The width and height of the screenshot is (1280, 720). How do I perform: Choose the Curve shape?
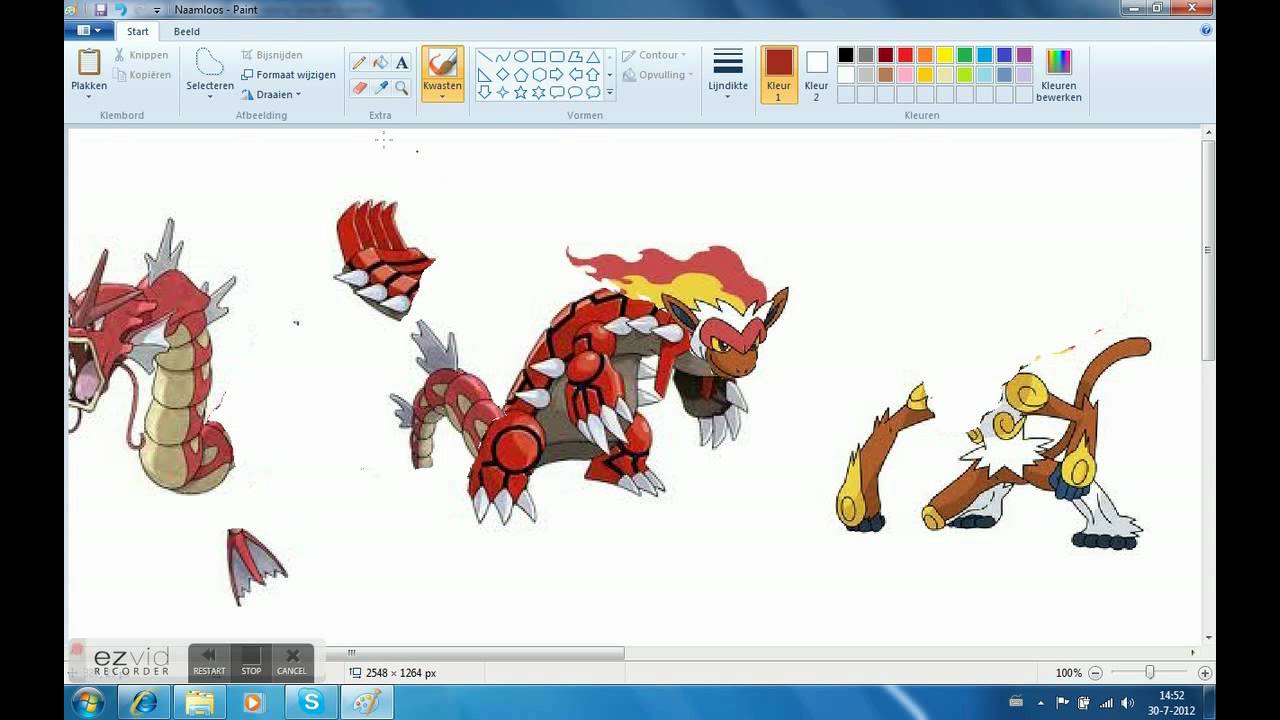(503, 57)
